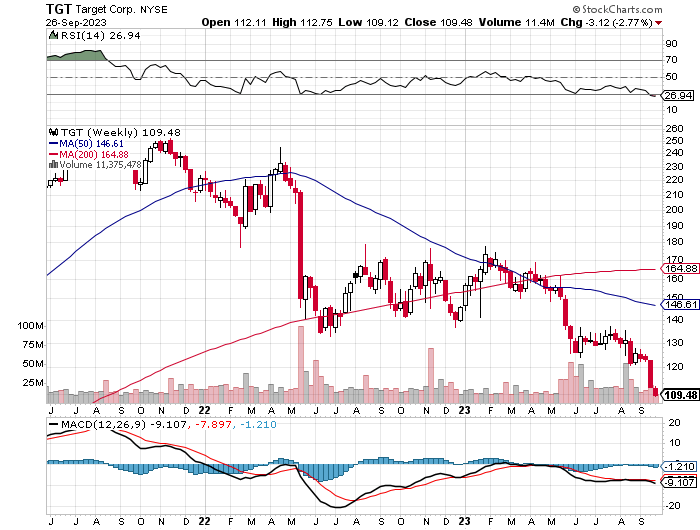
Task: Click the MA(50) 146.61 legend entry
Action: (x=86, y=144)
